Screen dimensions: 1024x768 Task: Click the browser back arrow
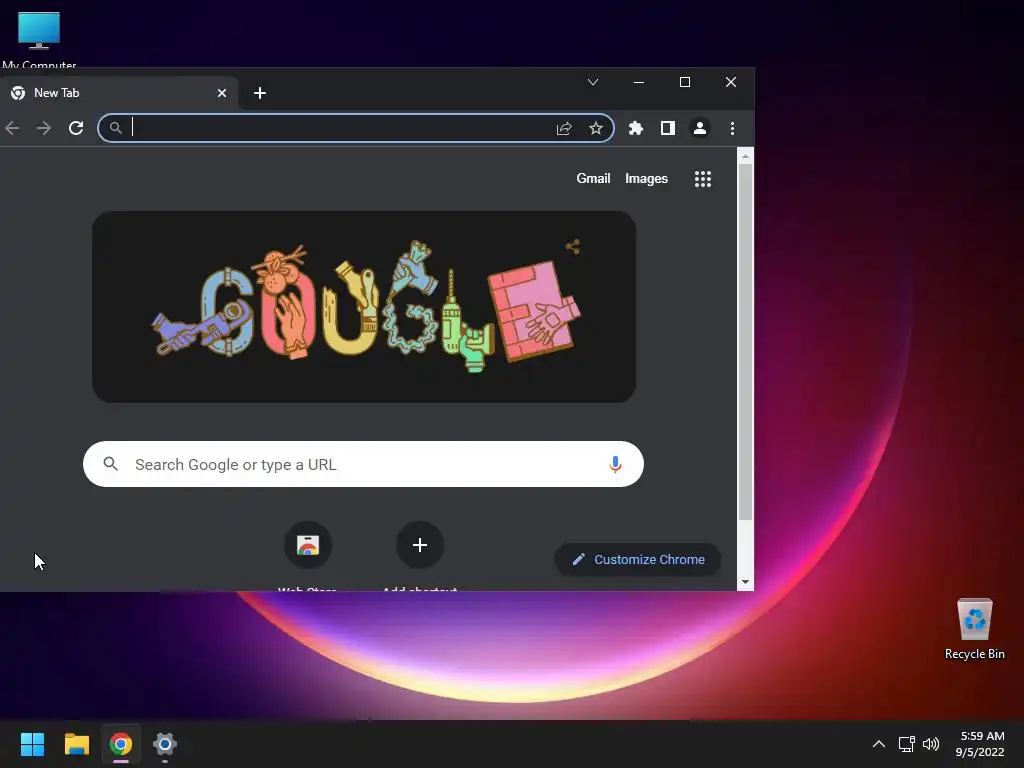click(x=12, y=128)
